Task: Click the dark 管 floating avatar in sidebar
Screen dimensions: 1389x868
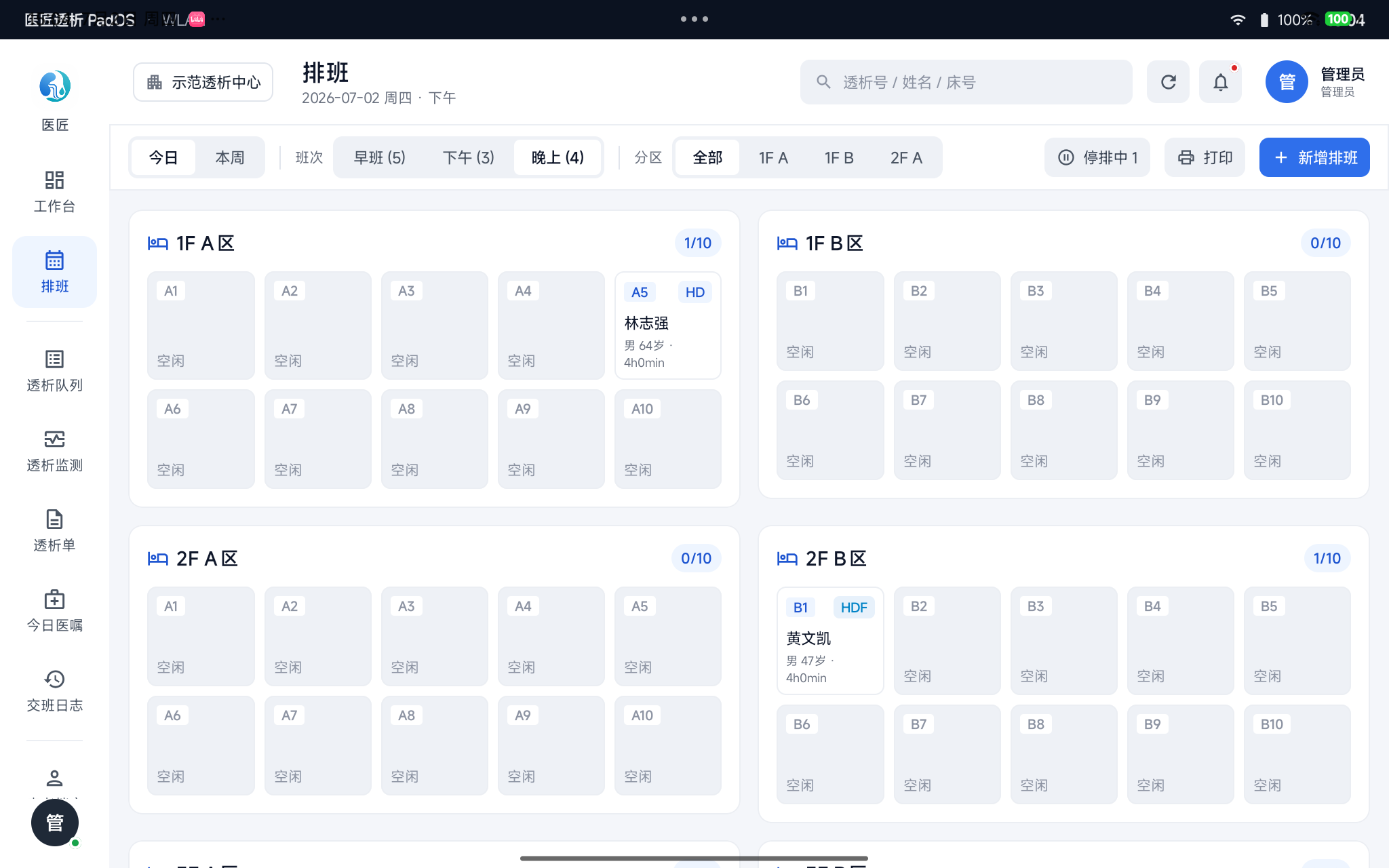Action: click(55, 823)
